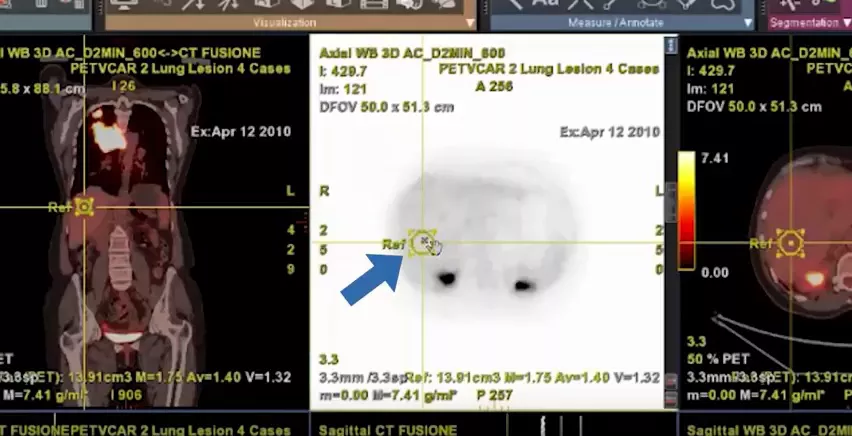Expand the Measure / Annotate dropdown arrow
The width and height of the screenshot is (852, 436).
748,23
